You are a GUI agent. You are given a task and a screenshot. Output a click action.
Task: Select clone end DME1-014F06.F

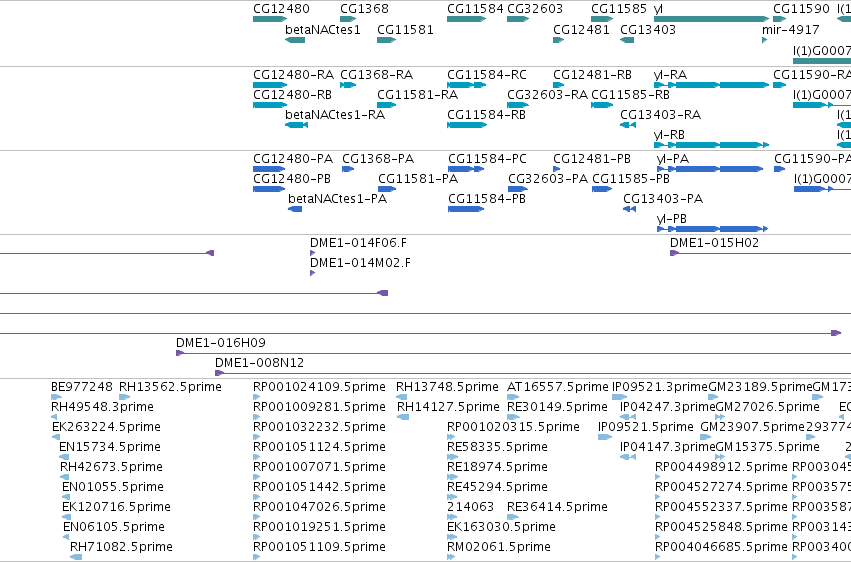coord(312,253)
